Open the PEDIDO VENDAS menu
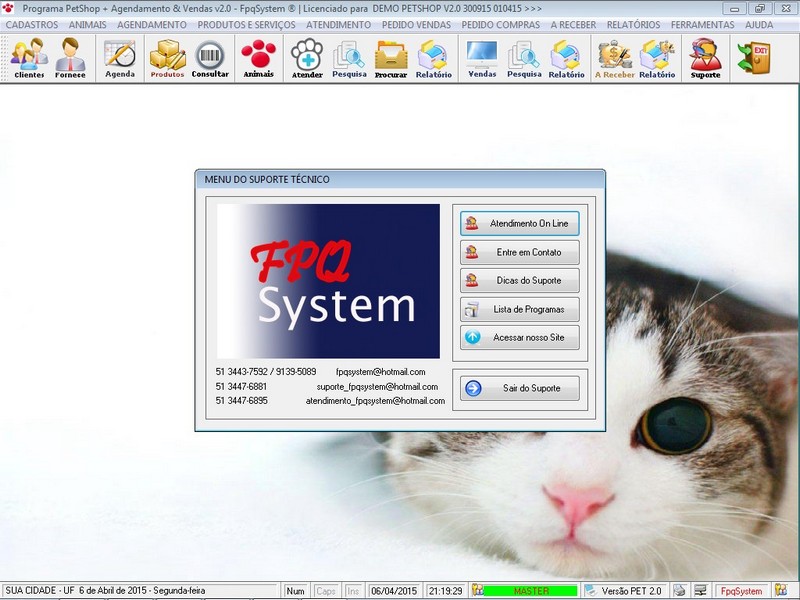 tap(416, 24)
